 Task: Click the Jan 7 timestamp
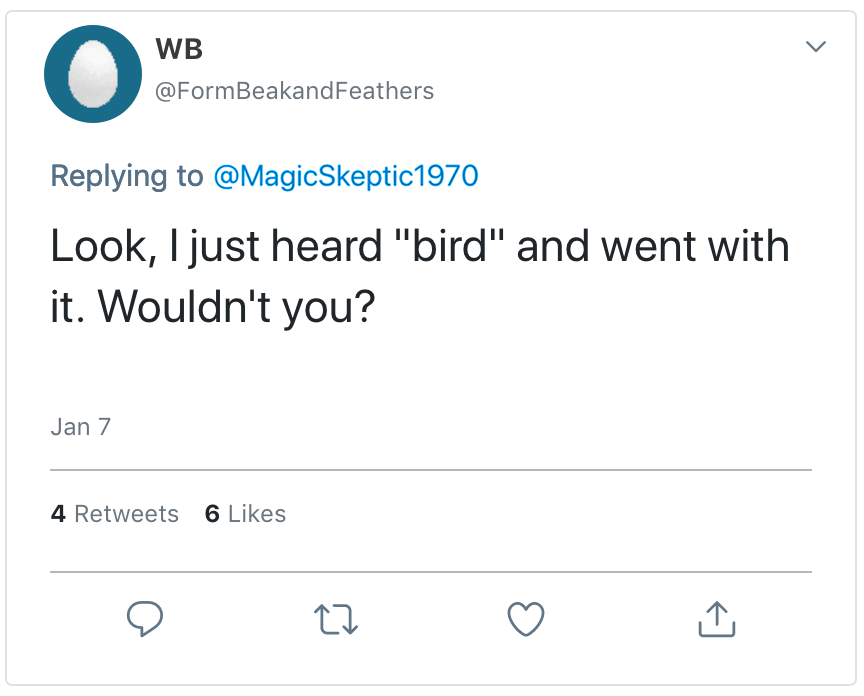coord(80,427)
